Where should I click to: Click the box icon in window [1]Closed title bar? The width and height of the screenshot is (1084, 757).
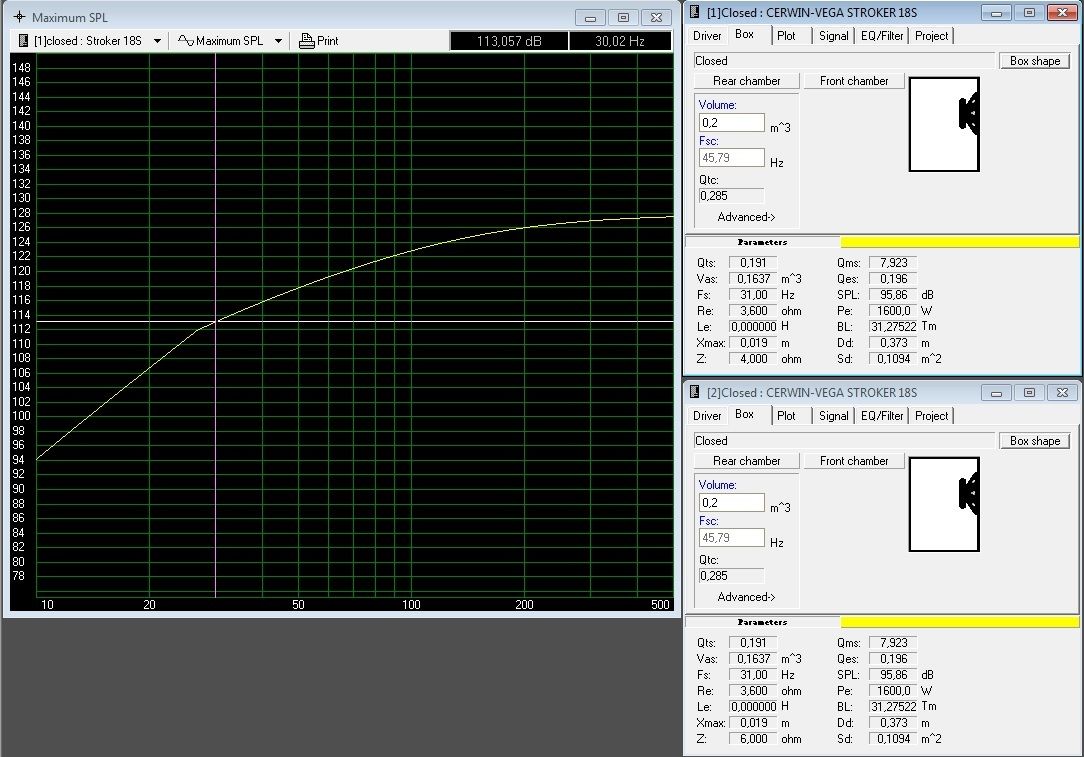[695, 12]
